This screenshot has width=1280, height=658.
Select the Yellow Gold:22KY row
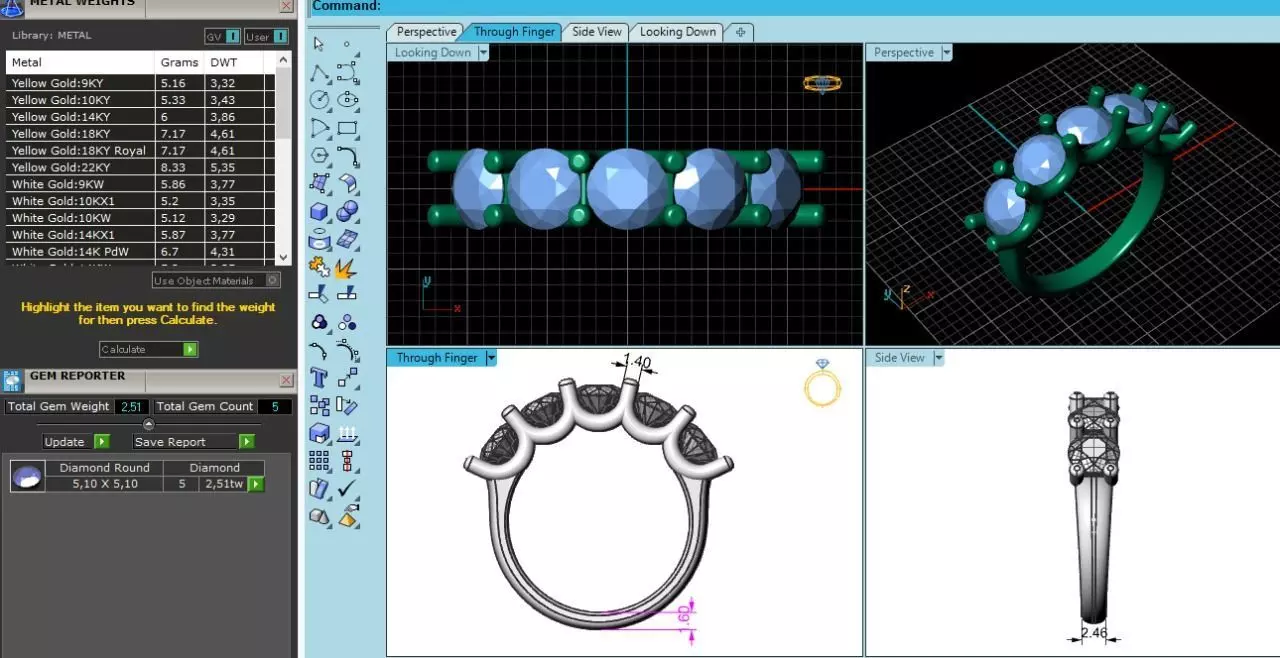[x=141, y=168]
